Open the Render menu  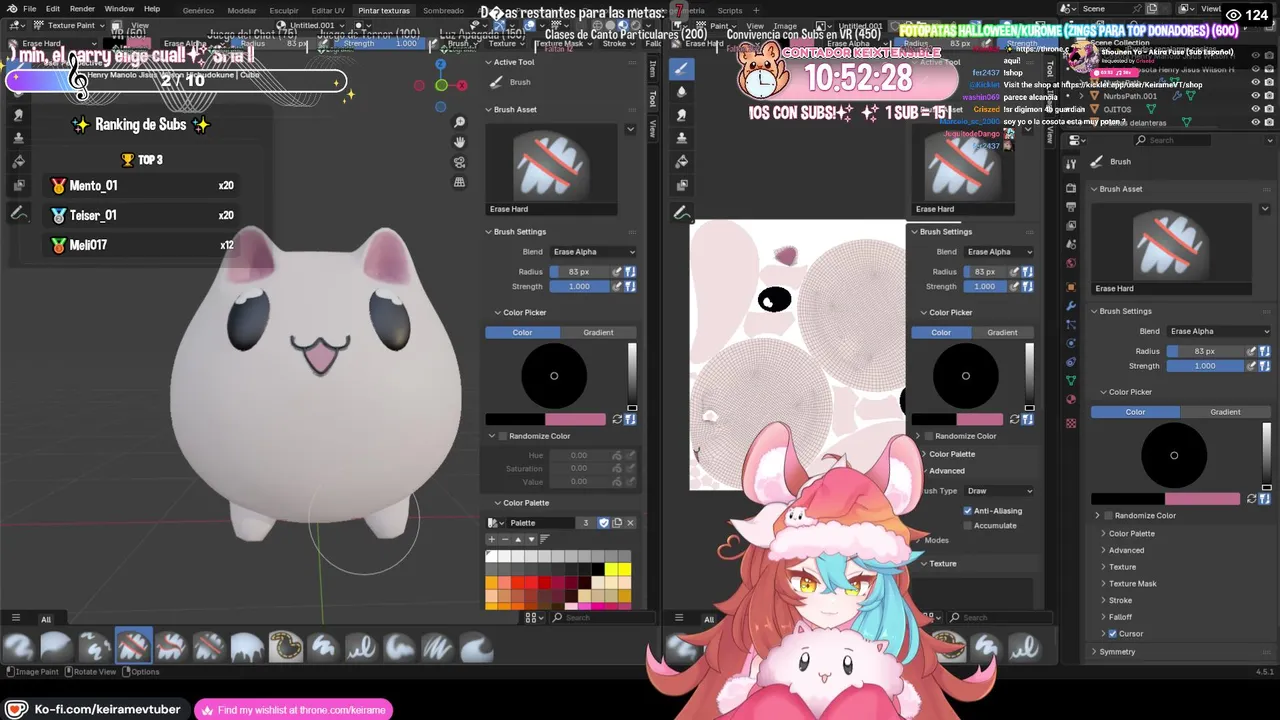point(82,9)
